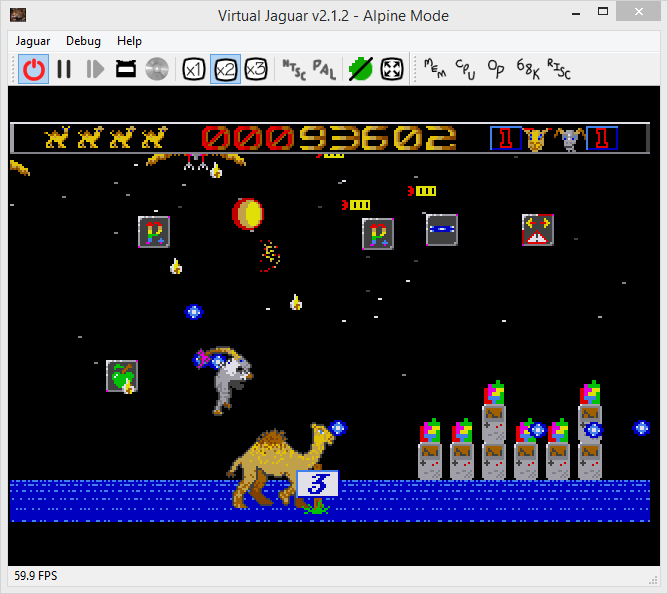Open the OP object processor browser
Screen dimensions: 668x594
[496, 69]
